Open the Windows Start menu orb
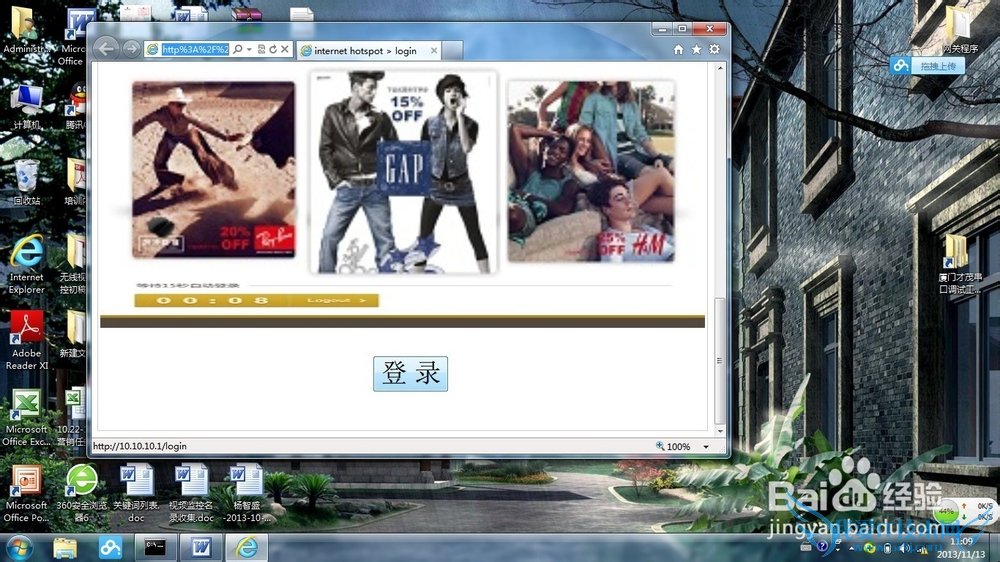 coord(18,547)
